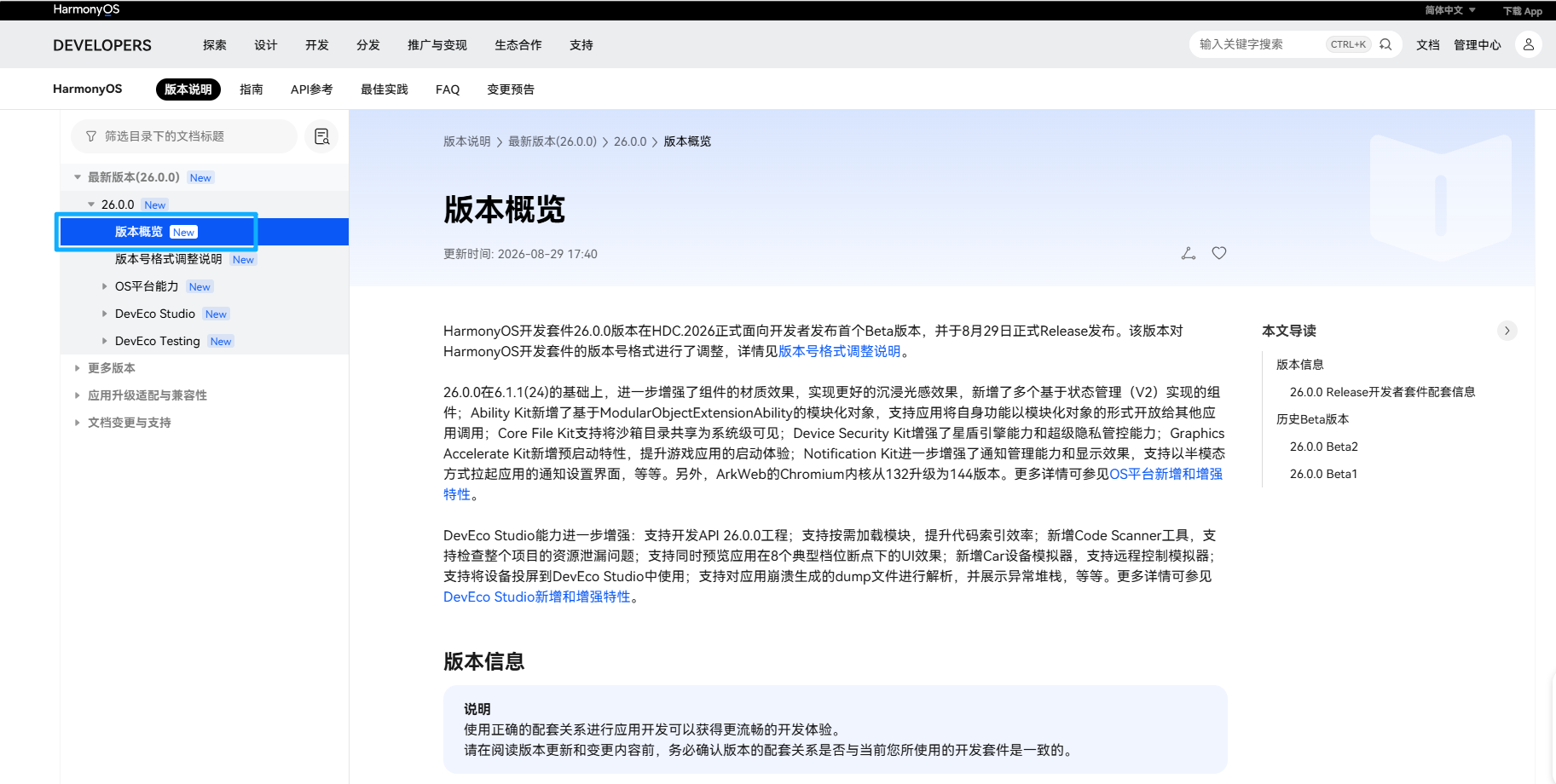Switch to the 最佳实践 tab
This screenshot has width=1556, height=784.
385,89
